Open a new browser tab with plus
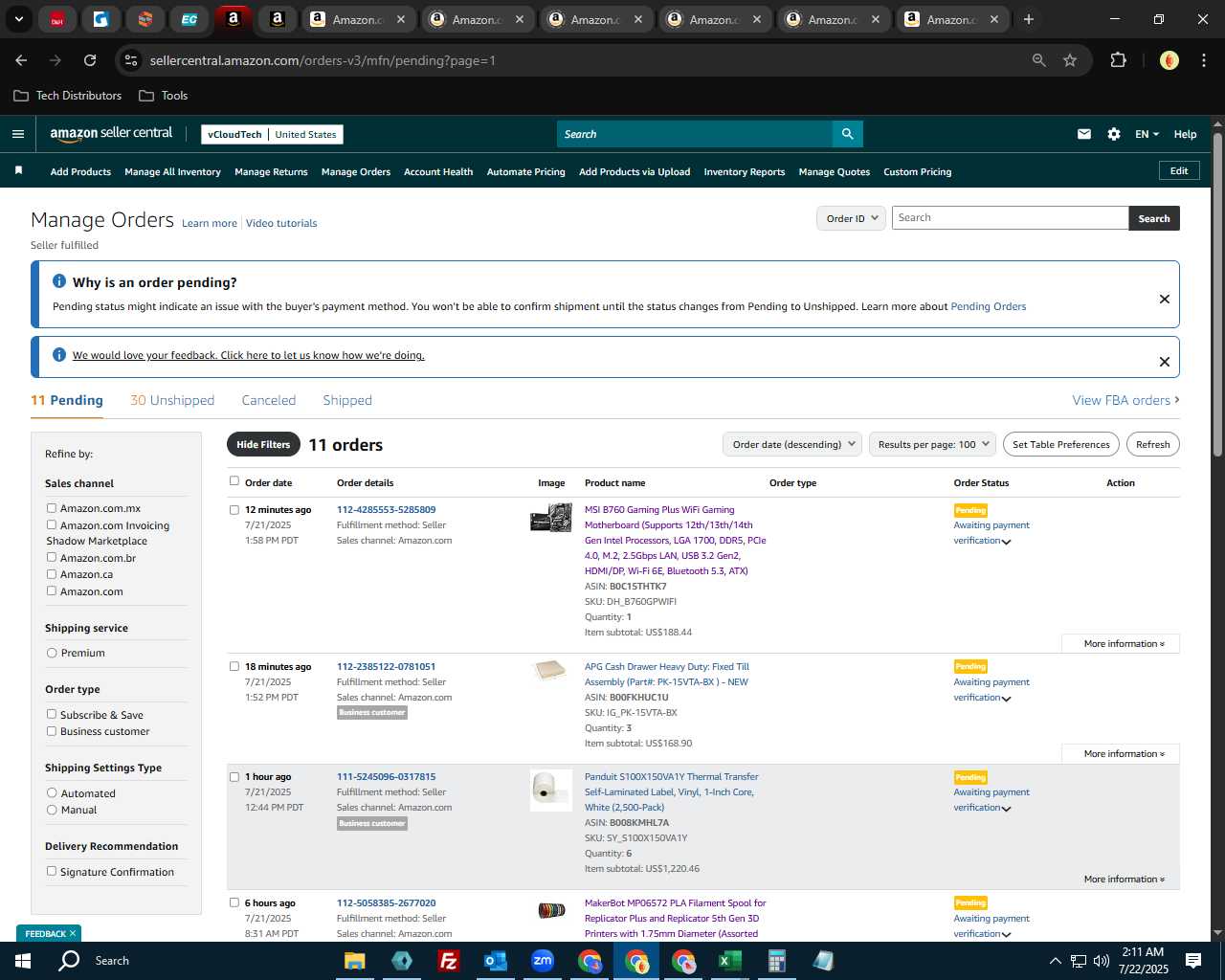The height and width of the screenshot is (980, 1225). pos(1029,19)
